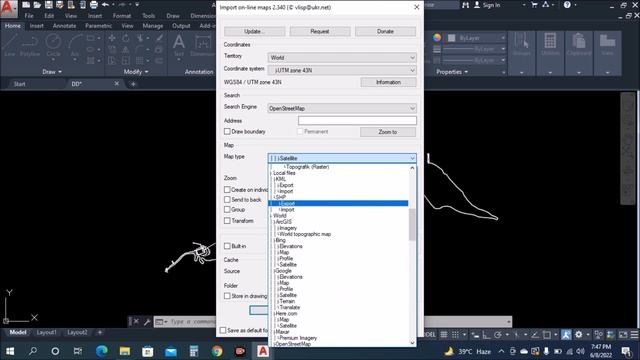This screenshot has width=640, height=360.
Task: Open the Search Engine dropdown OpenStreetMap
Action: (x=342, y=108)
